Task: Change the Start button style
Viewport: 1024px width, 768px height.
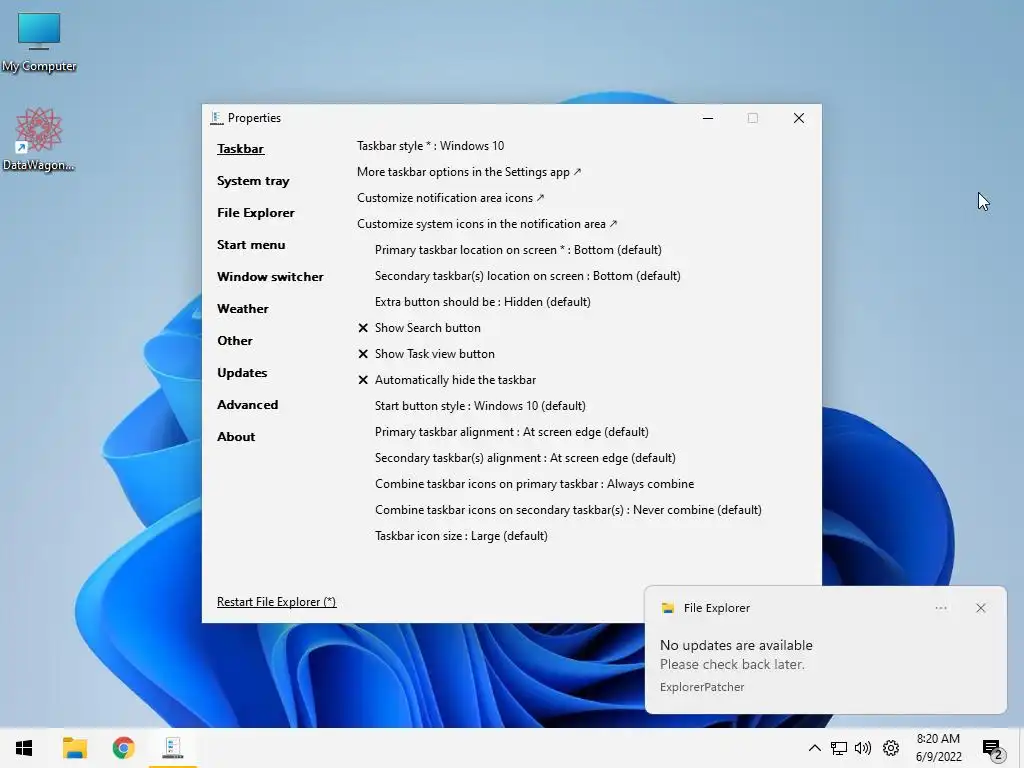Action: point(480,406)
